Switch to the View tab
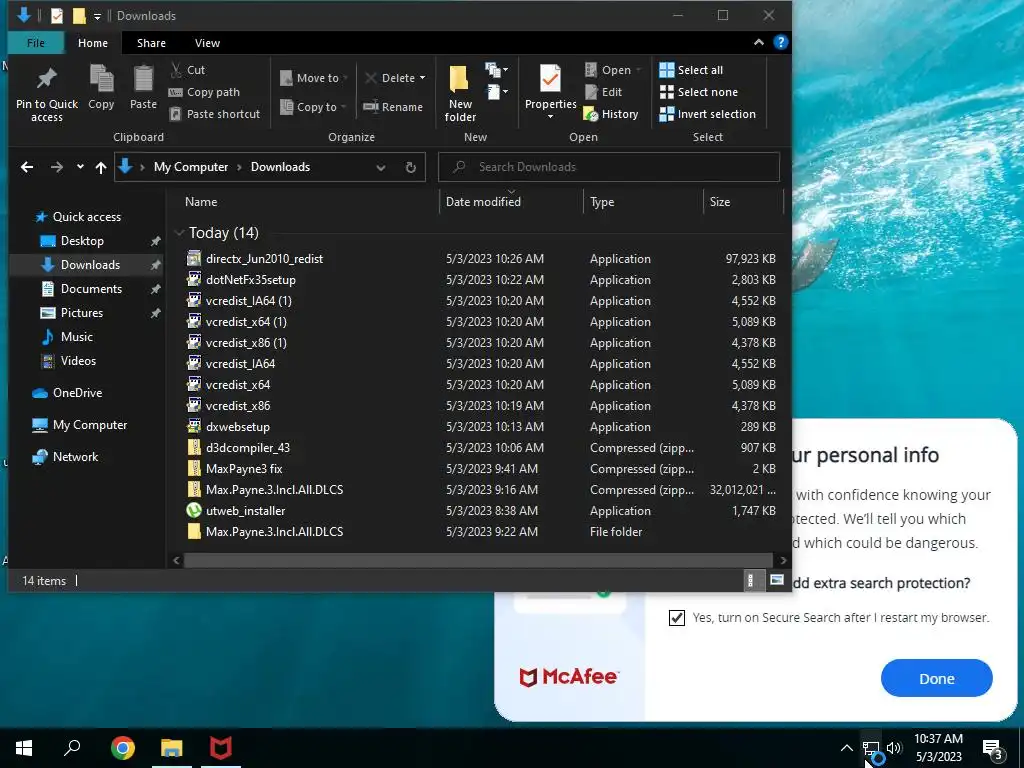 tap(207, 43)
